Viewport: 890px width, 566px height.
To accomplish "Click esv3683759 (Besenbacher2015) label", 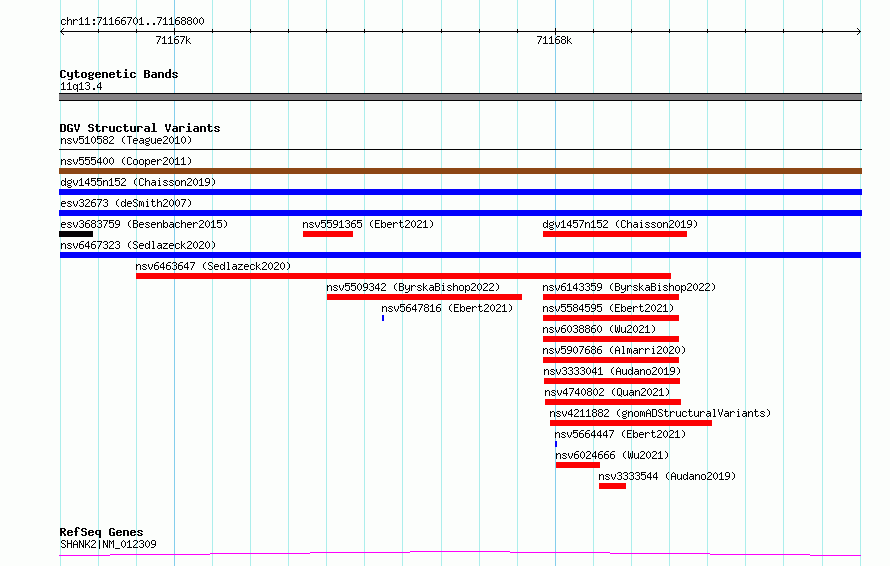I will coord(144,224).
